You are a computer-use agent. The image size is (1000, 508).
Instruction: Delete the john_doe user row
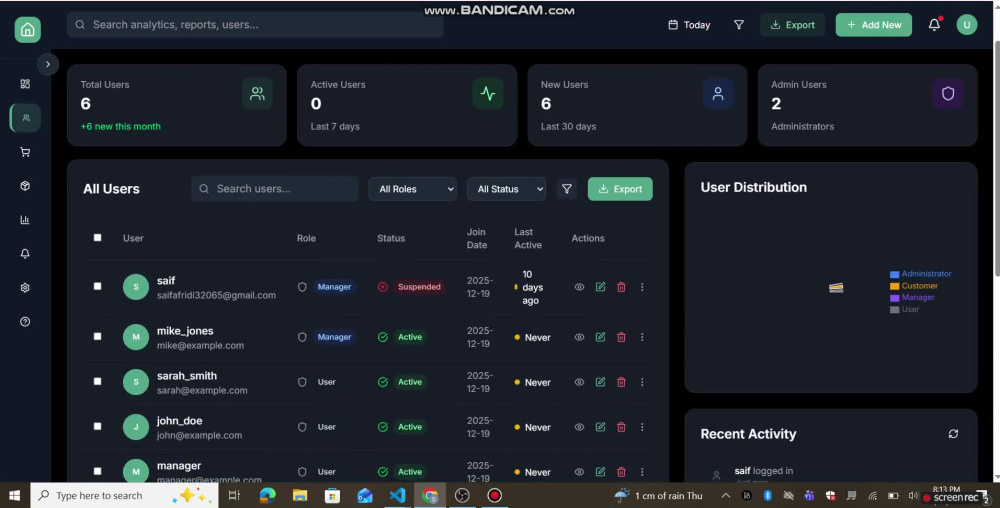[621, 427]
